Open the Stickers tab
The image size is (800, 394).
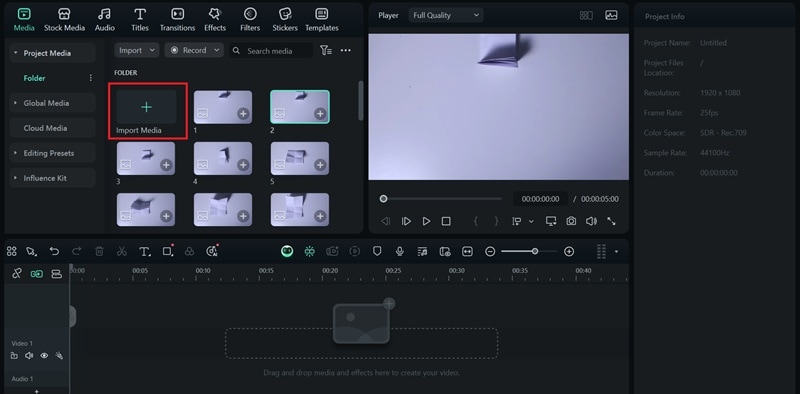coord(285,20)
